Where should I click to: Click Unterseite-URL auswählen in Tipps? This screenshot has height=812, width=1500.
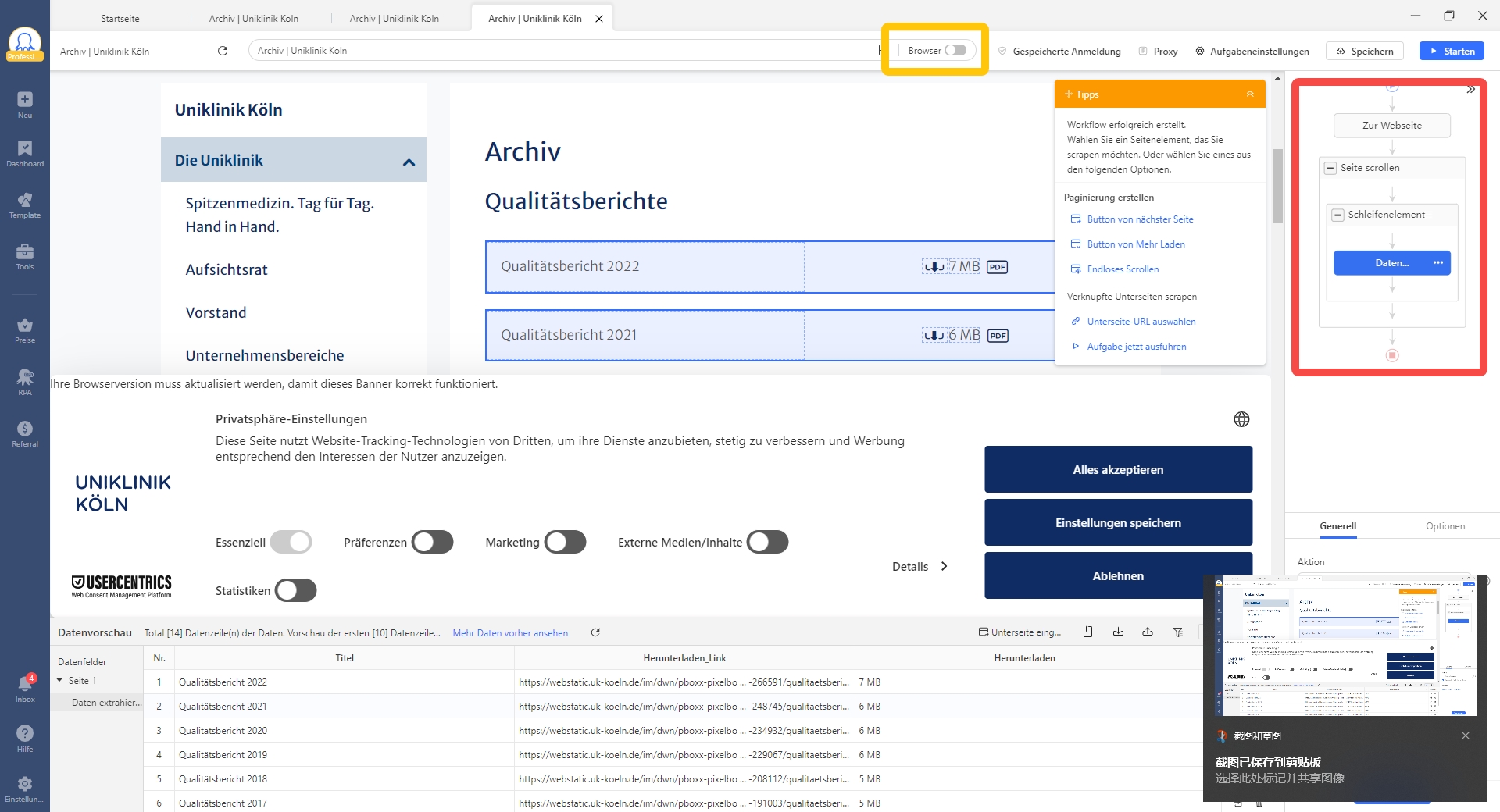tap(1141, 322)
